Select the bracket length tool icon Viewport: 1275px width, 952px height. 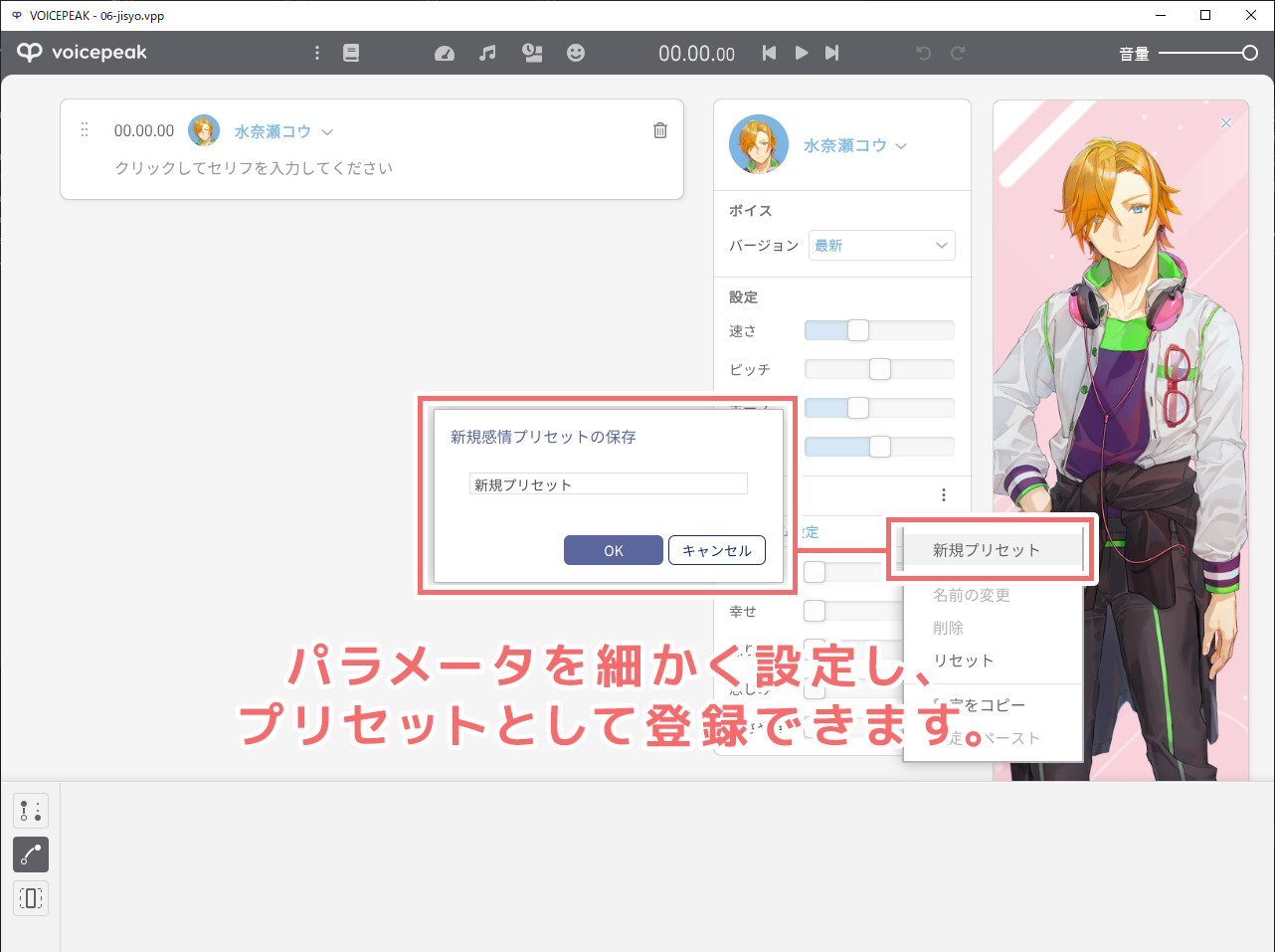click(x=31, y=898)
